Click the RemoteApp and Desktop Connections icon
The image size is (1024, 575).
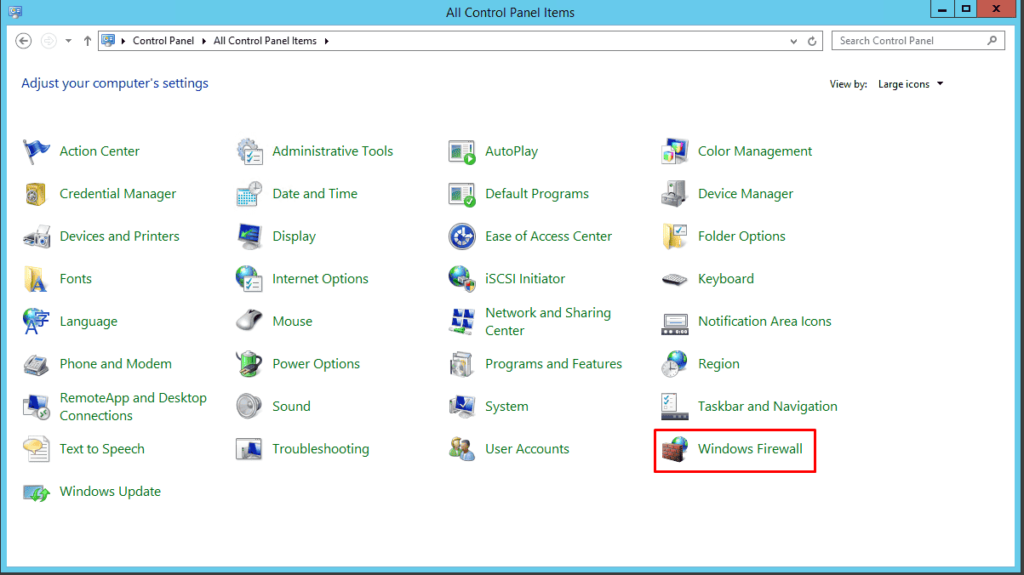coord(36,406)
